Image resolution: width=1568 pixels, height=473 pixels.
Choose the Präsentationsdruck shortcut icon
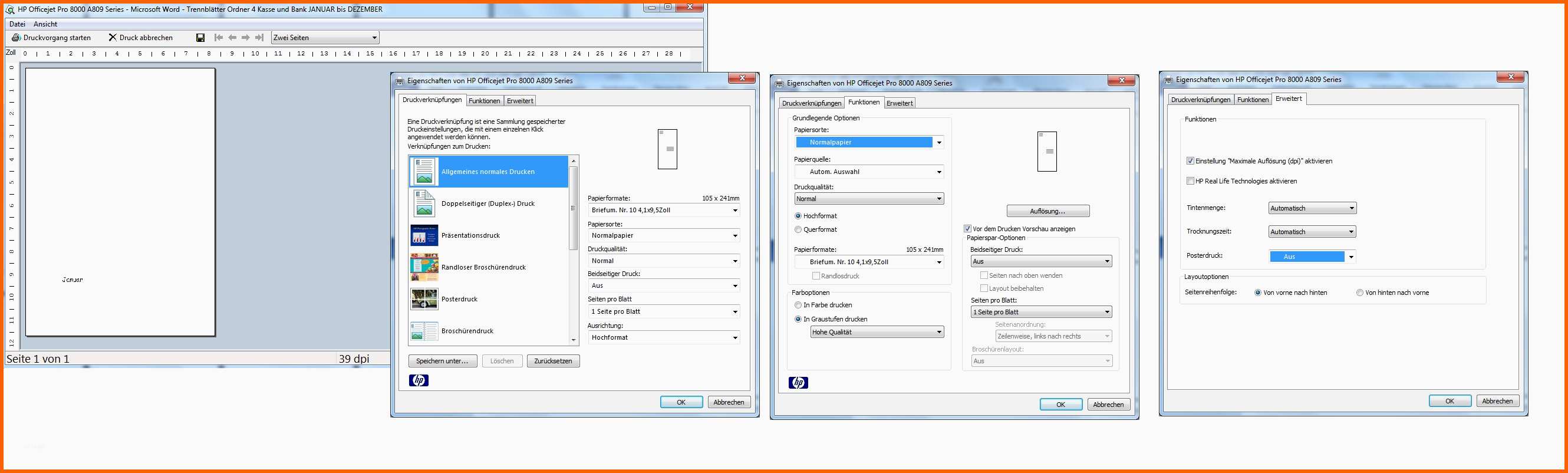pos(424,235)
